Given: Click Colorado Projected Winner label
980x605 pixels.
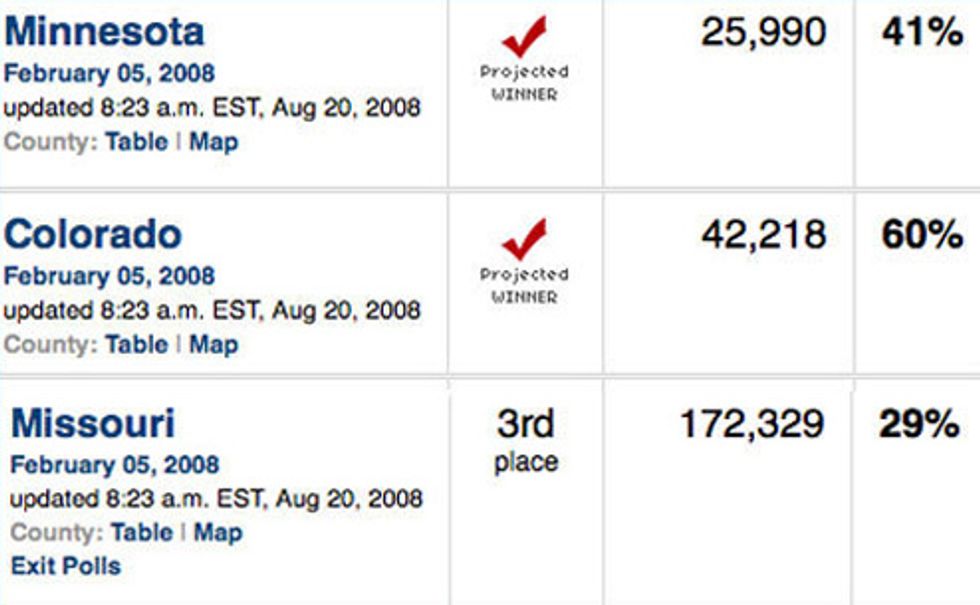Looking at the screenshot, I should [x=524, y=286].
